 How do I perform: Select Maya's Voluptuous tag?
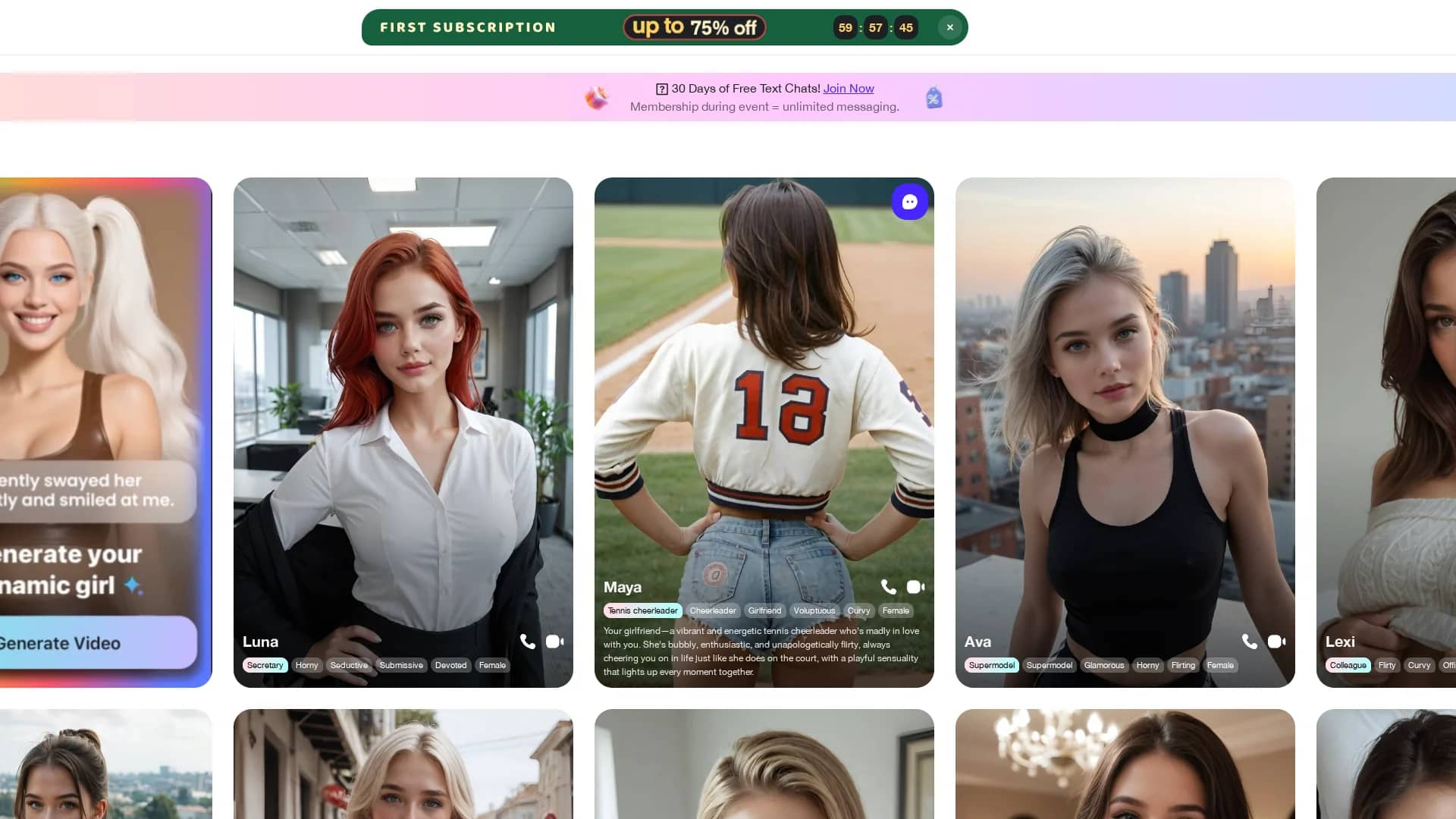814,610
